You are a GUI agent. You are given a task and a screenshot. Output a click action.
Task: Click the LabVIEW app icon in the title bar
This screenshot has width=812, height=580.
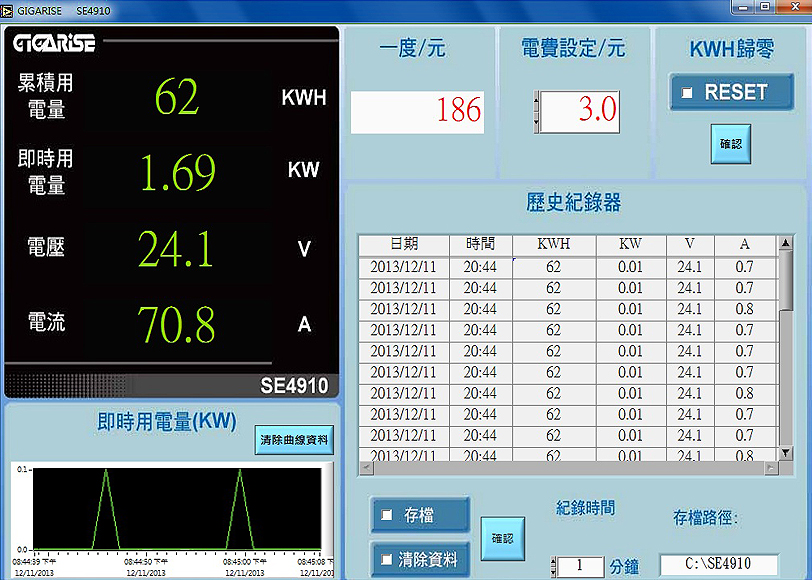(x=6, y=11)
